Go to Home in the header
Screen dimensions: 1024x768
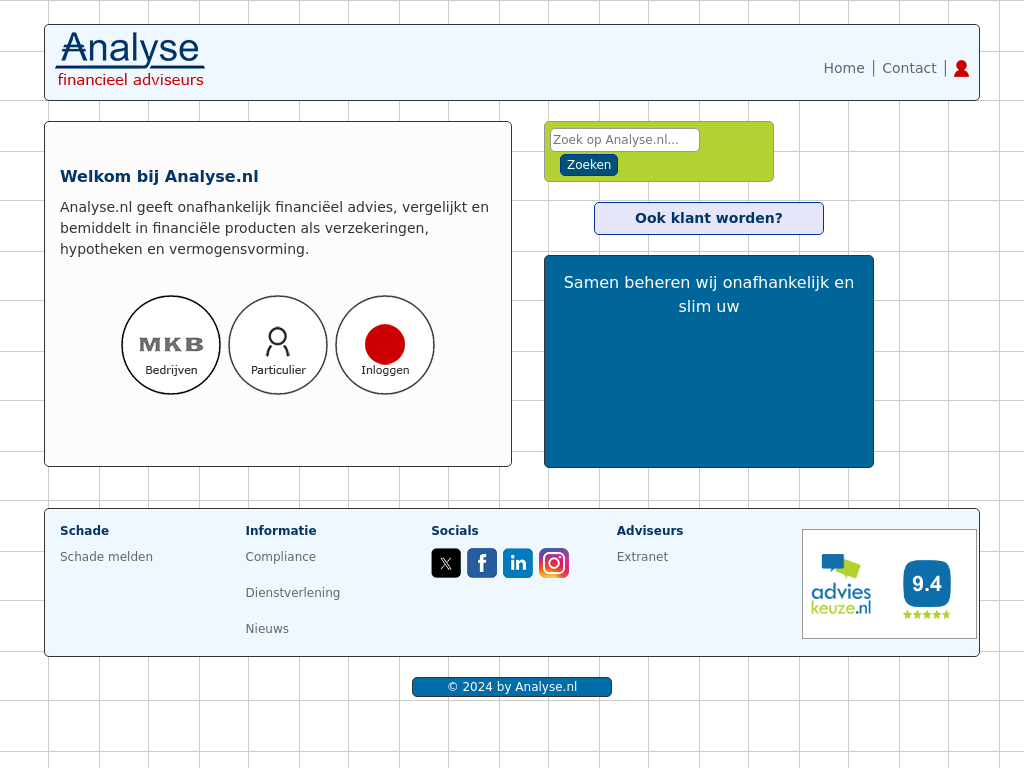844,68
